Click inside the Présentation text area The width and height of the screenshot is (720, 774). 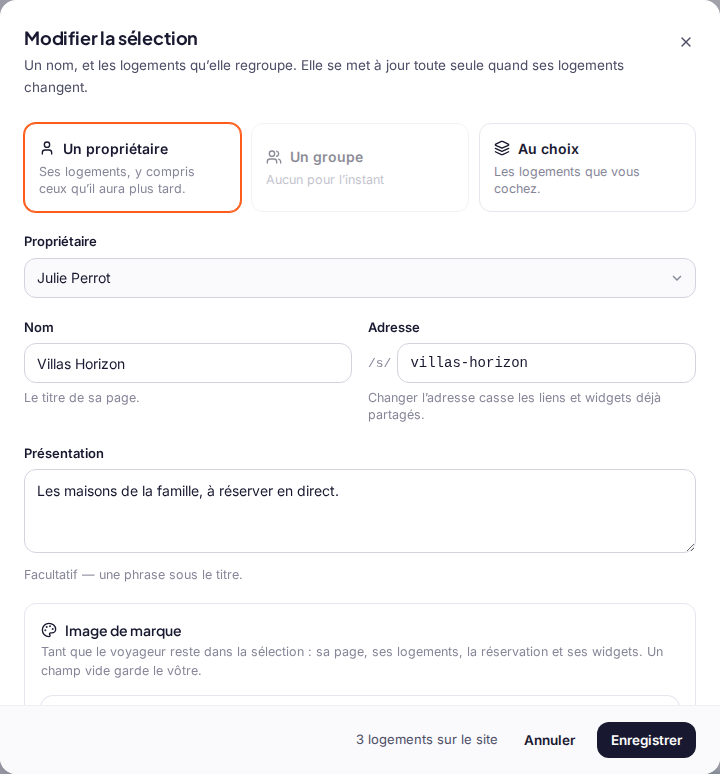point(360,511)
